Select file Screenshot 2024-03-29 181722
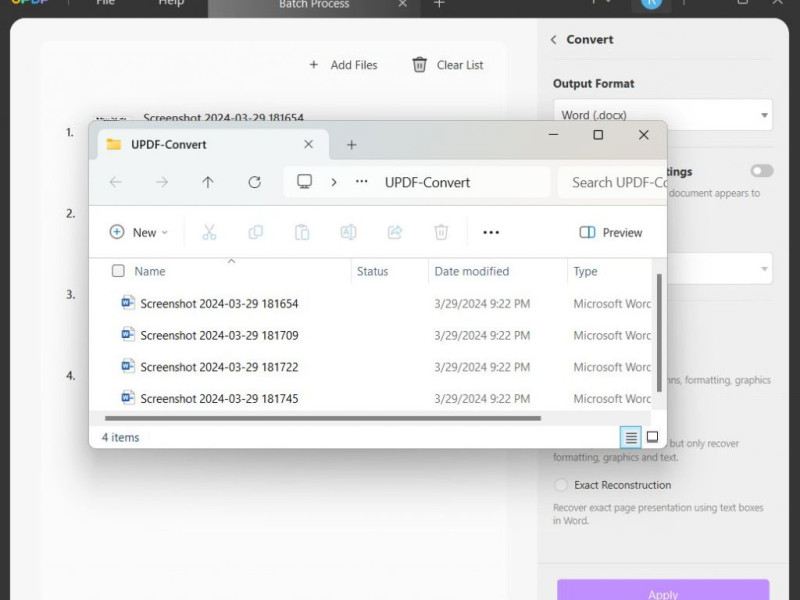Viewport: 800px width, 600px height. [219, 367]
